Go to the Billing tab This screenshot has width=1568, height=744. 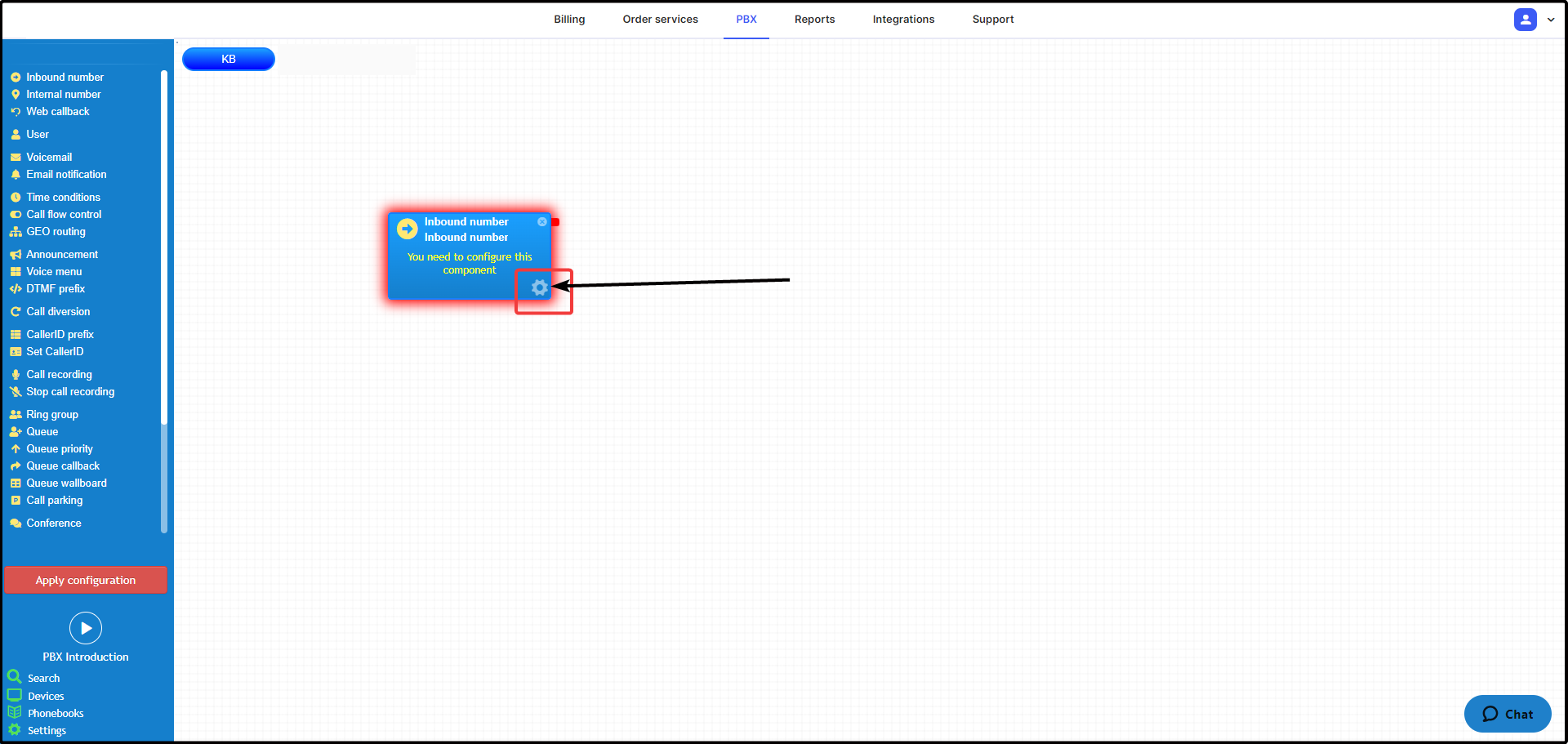[x=569, y=20]
